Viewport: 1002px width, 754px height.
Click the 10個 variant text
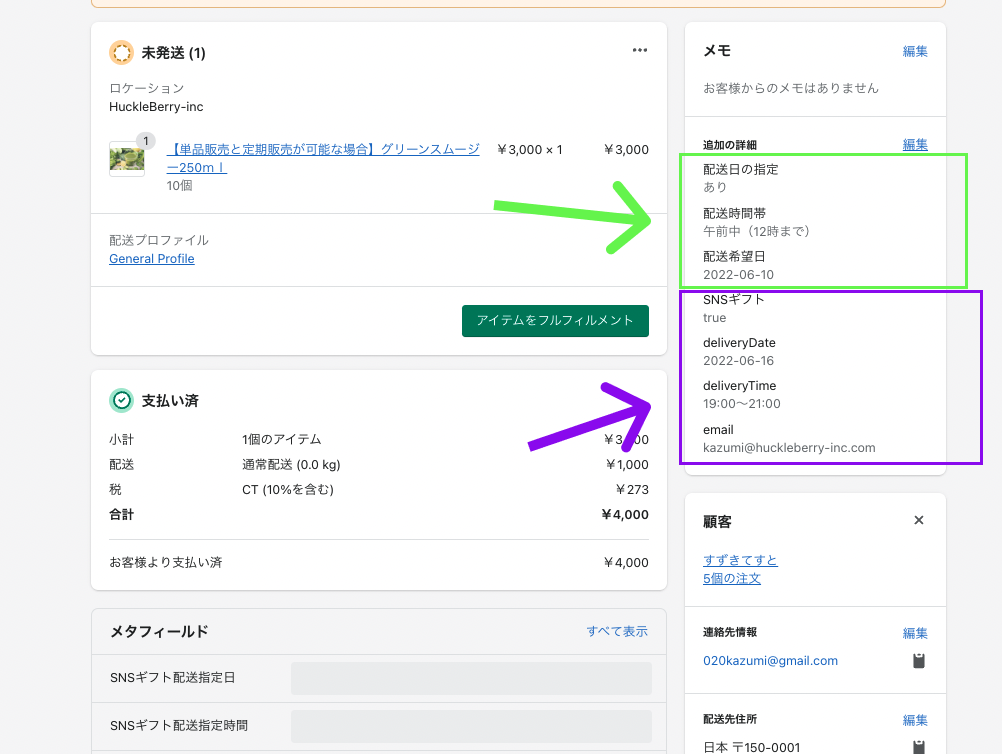pyautogui.click(x=179, y=186)
